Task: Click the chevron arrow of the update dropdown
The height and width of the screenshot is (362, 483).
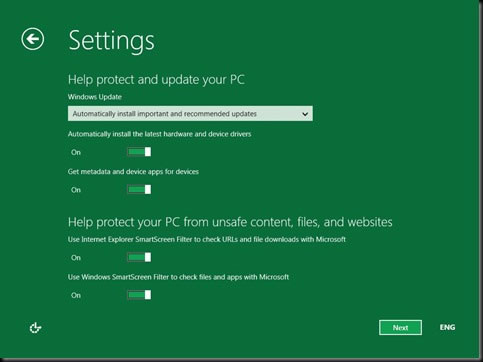Action: coord(305,114)
